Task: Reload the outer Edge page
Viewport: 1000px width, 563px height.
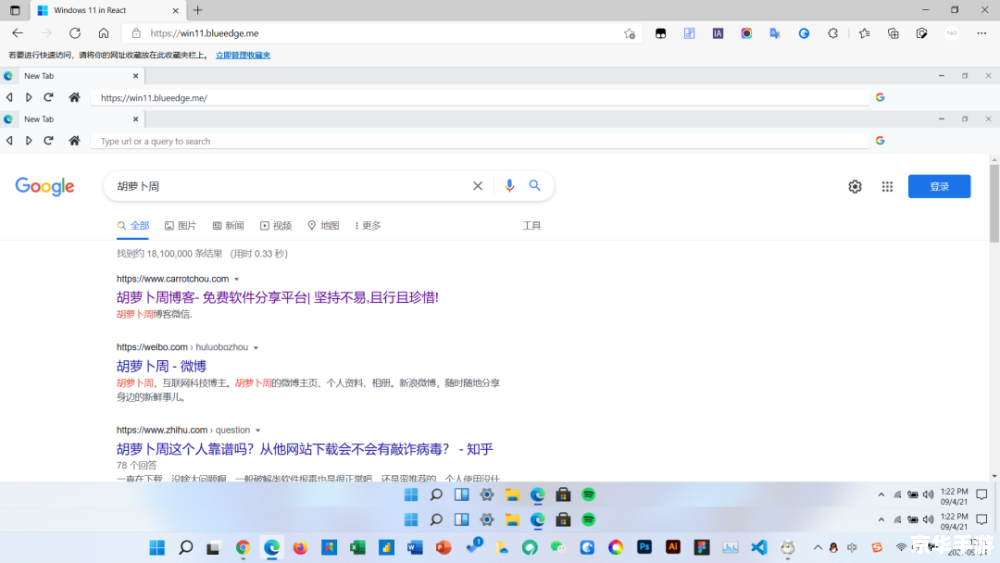Action: [75, 33]
